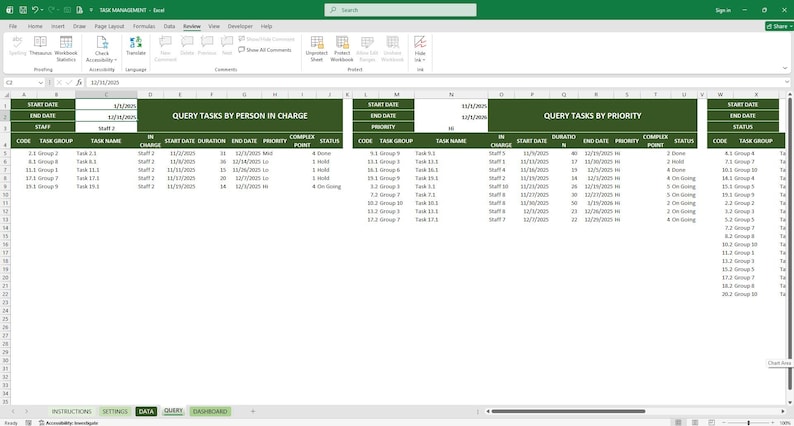Viewport: 794px width, 426px height.
Task: Open the Name Box dropdown
Action: tap(41, 82)
